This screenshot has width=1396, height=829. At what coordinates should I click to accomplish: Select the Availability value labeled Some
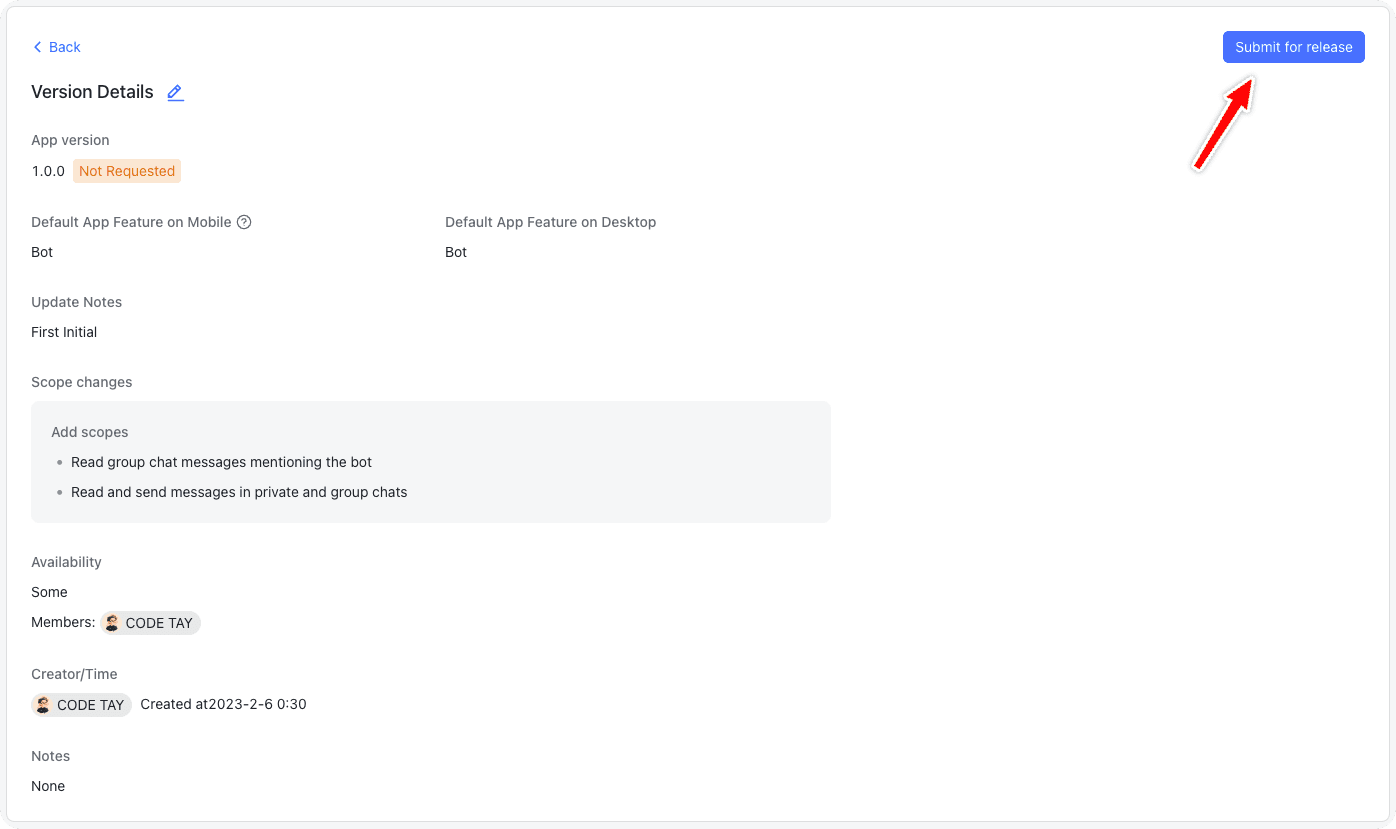(x=49, y=592)
